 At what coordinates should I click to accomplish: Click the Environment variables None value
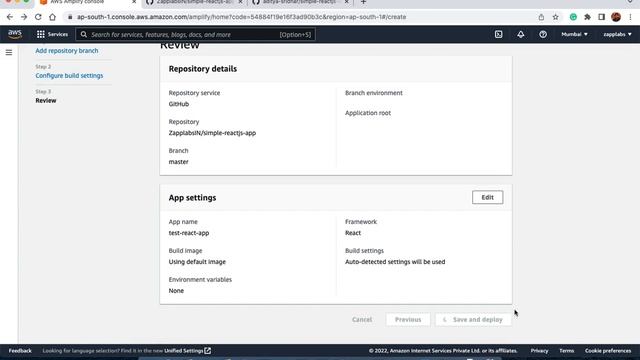(176, 291)
